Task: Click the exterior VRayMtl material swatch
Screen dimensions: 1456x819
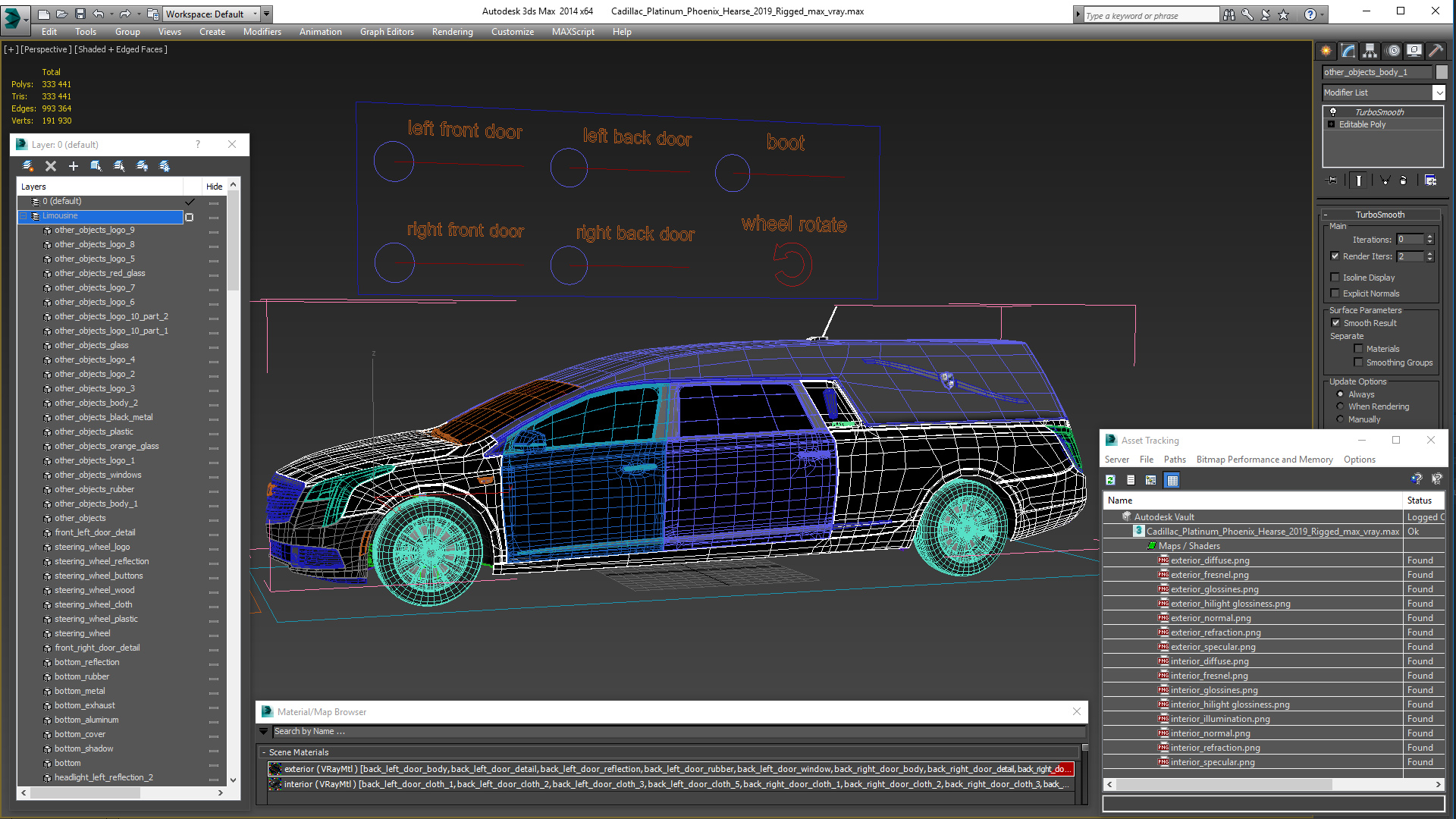Action: click(275, 769)
